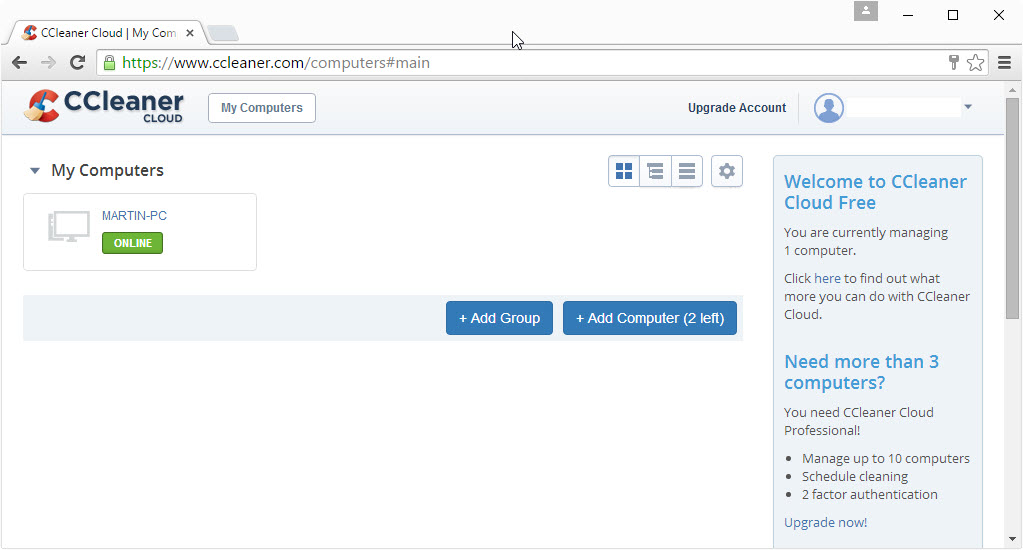1023x550 pixels.
Task: Click 'Schedule cleaning' bullet text
Action: pyautogui.click(x=855, y=477)
